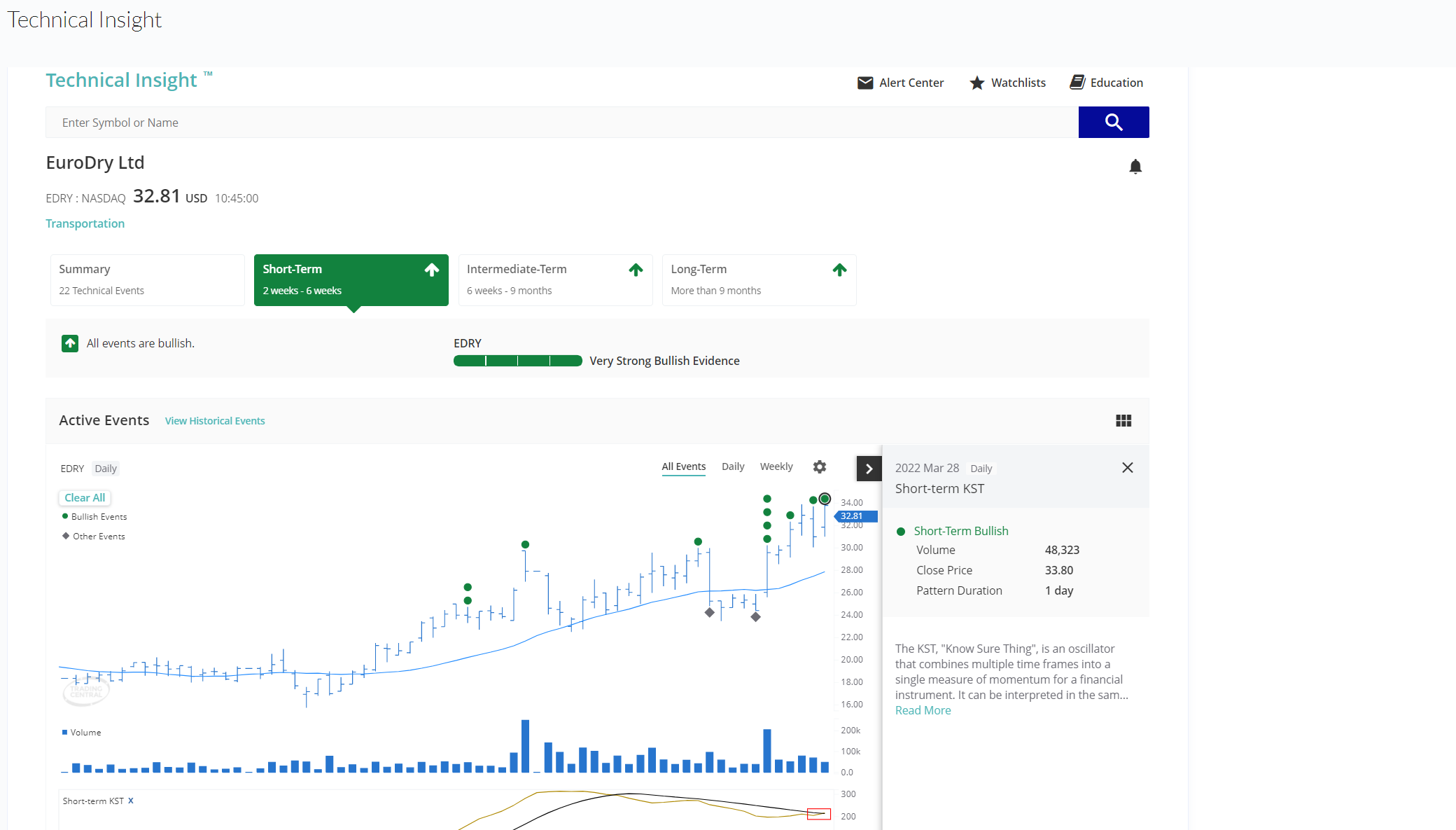Click the Very Strong Bullish Evidence bar

[517, 361]
